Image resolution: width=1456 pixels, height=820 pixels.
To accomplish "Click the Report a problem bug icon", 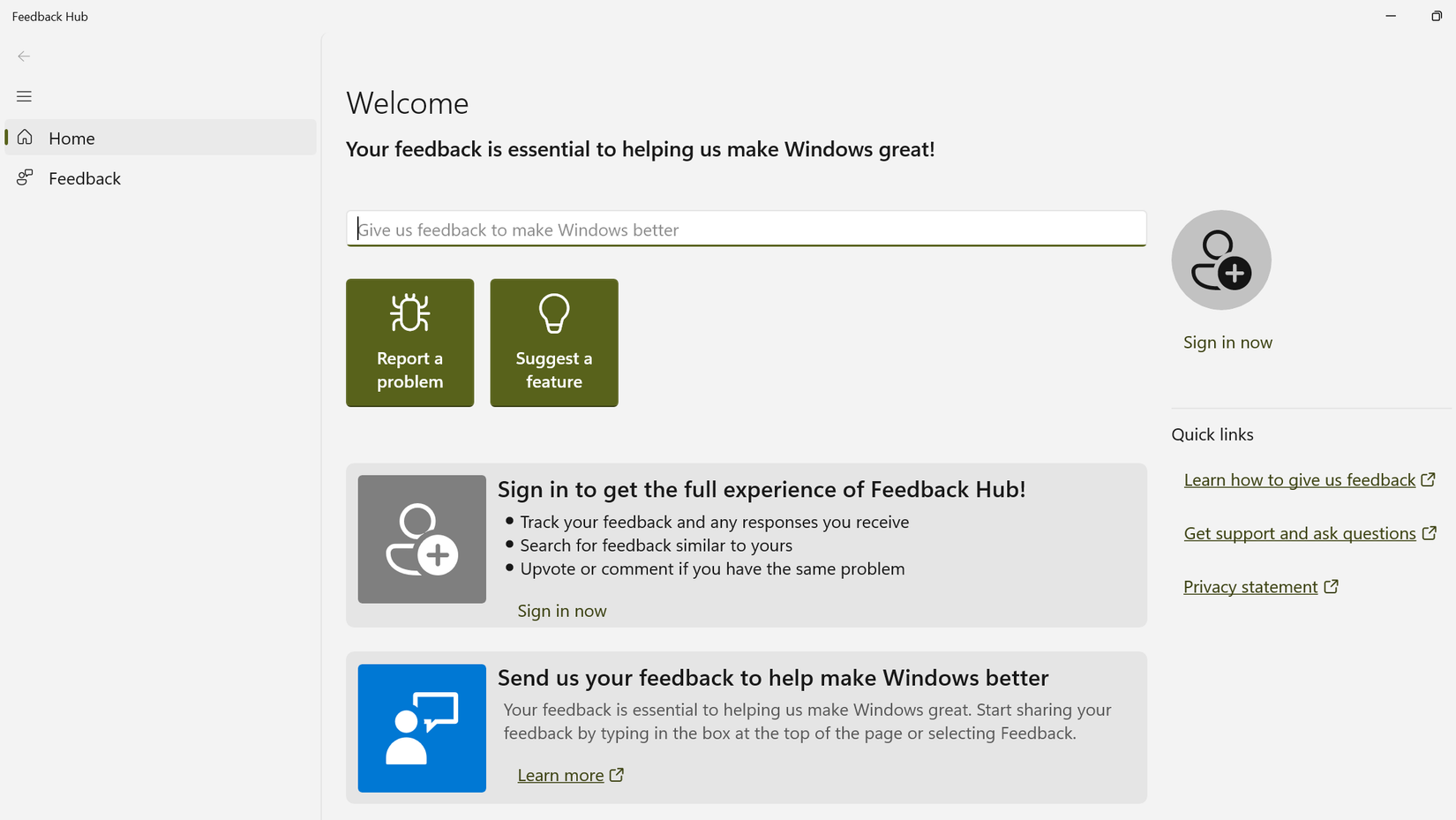I will pyautogui.click(x=409, y=313).
